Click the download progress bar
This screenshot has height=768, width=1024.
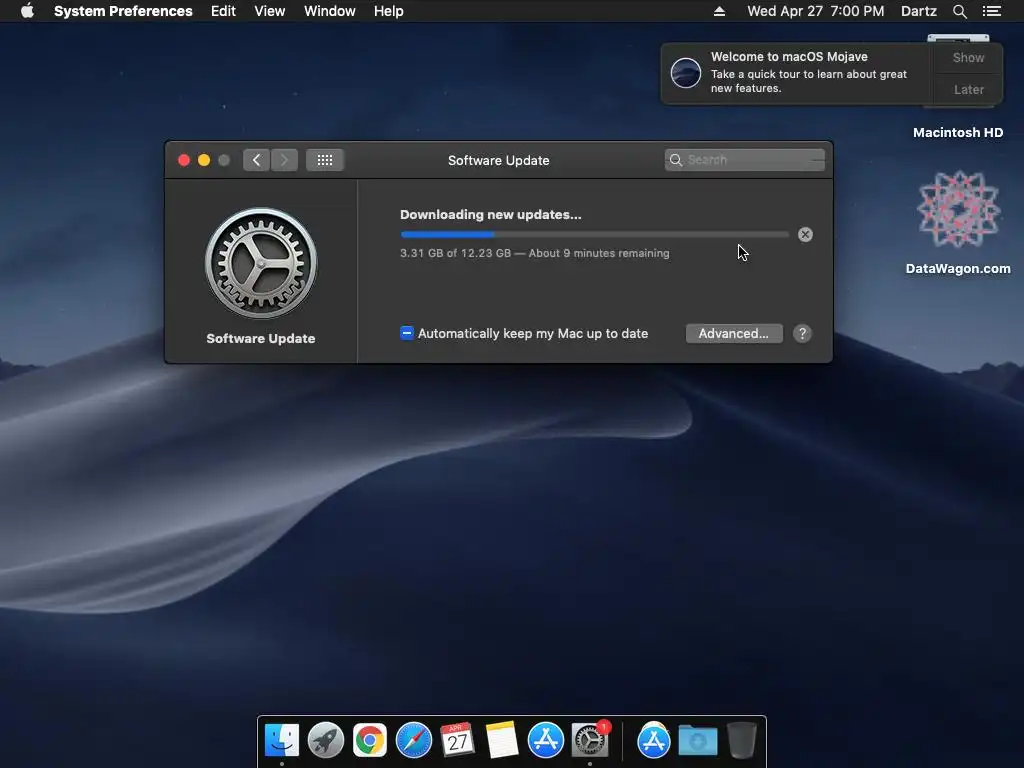pos(594,234)
